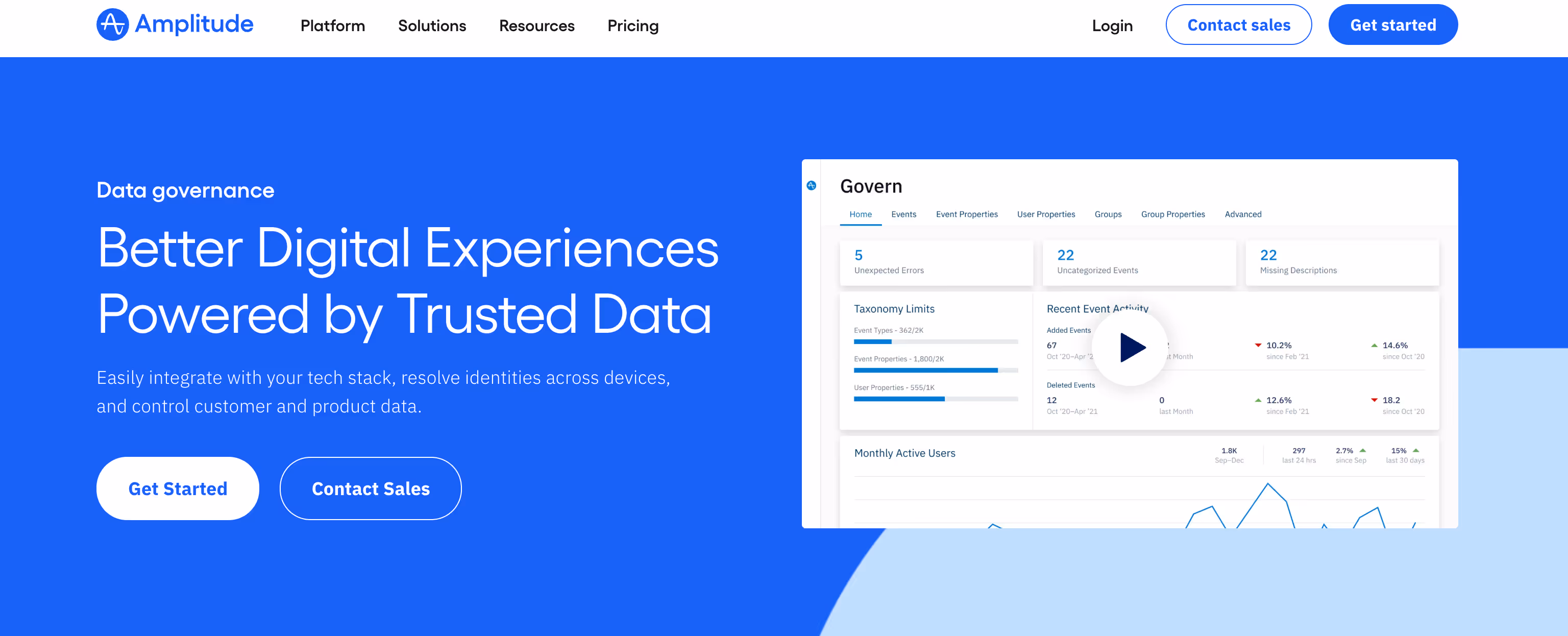The height and width of the screenshot is (636, 1568).
Task: Click the Amplitude logo icon
Action: [x=113, y=25]
